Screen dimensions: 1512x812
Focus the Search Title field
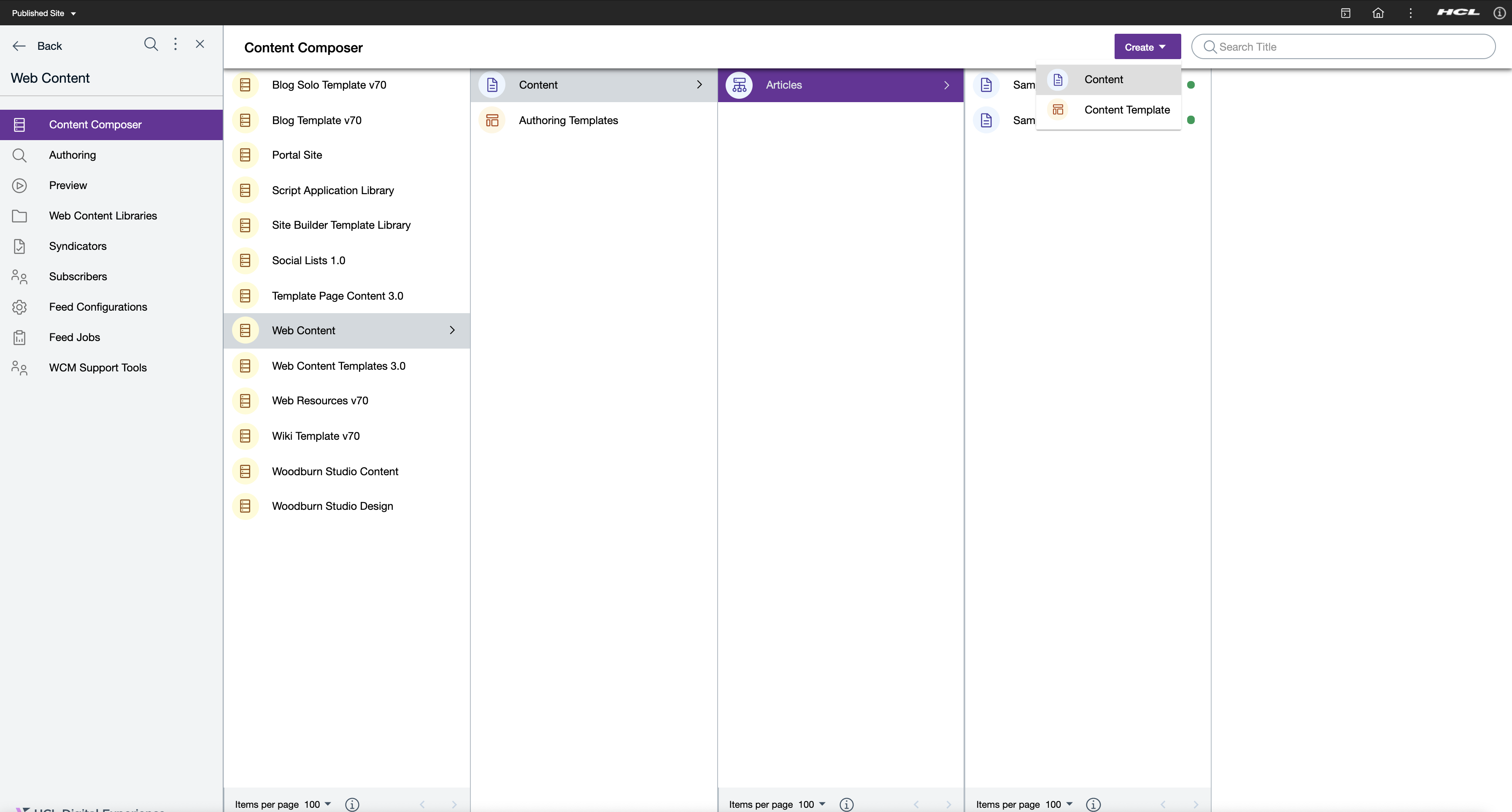tap(1344, 47)
